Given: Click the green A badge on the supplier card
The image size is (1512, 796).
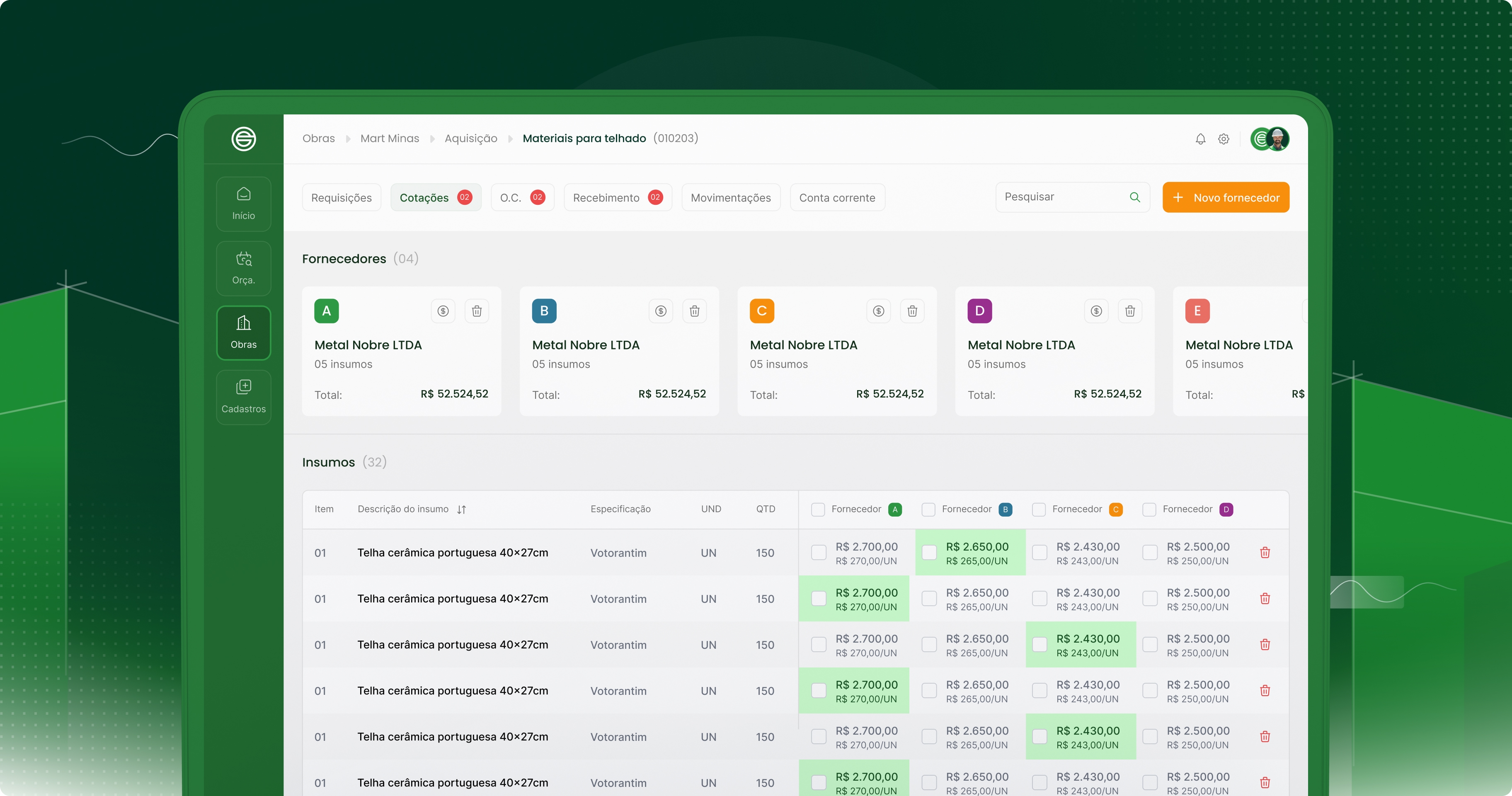Looking at the screenshot, I should (x=326, y=311).
